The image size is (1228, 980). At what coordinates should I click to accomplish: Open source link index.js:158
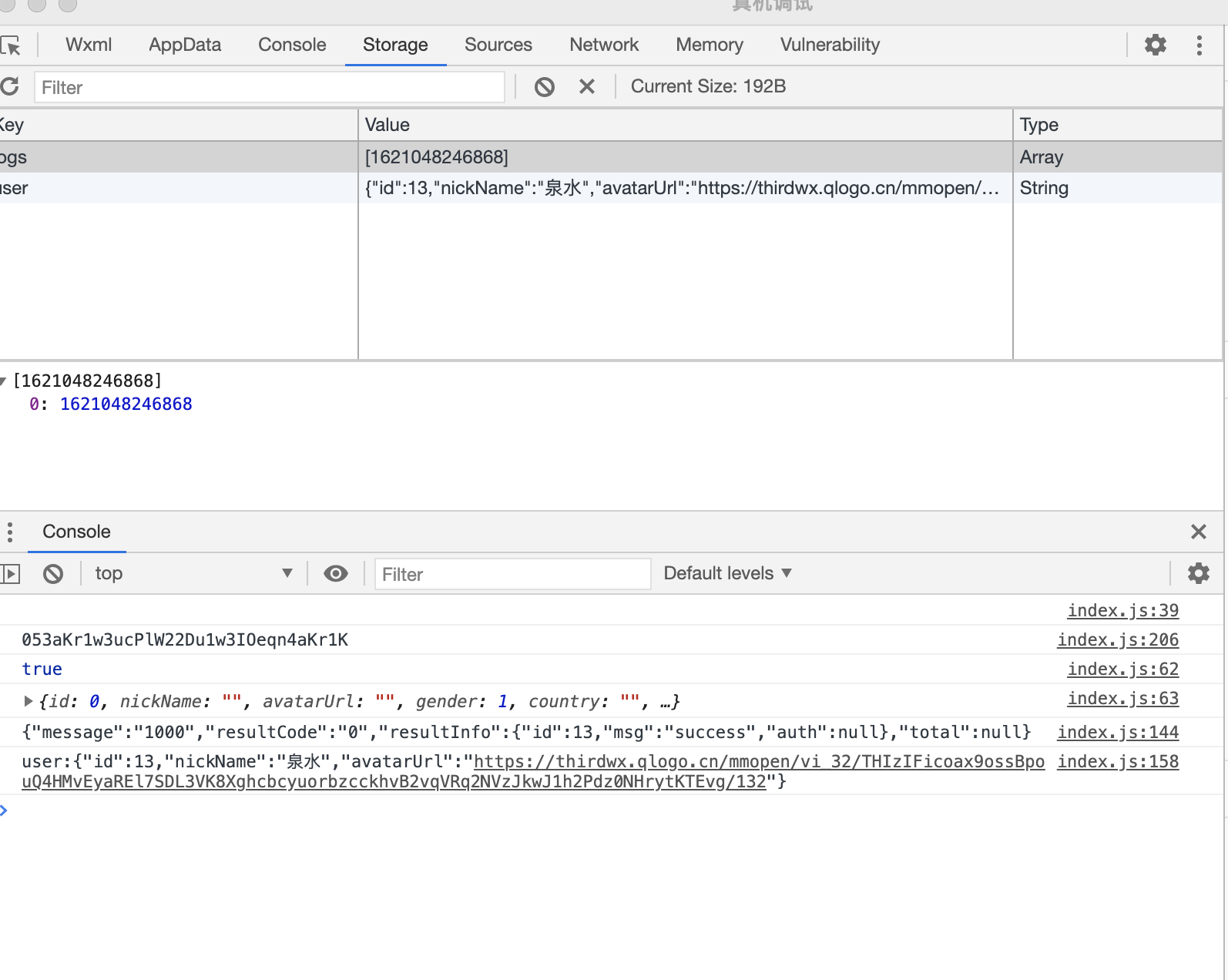(x=1118, y=761)
